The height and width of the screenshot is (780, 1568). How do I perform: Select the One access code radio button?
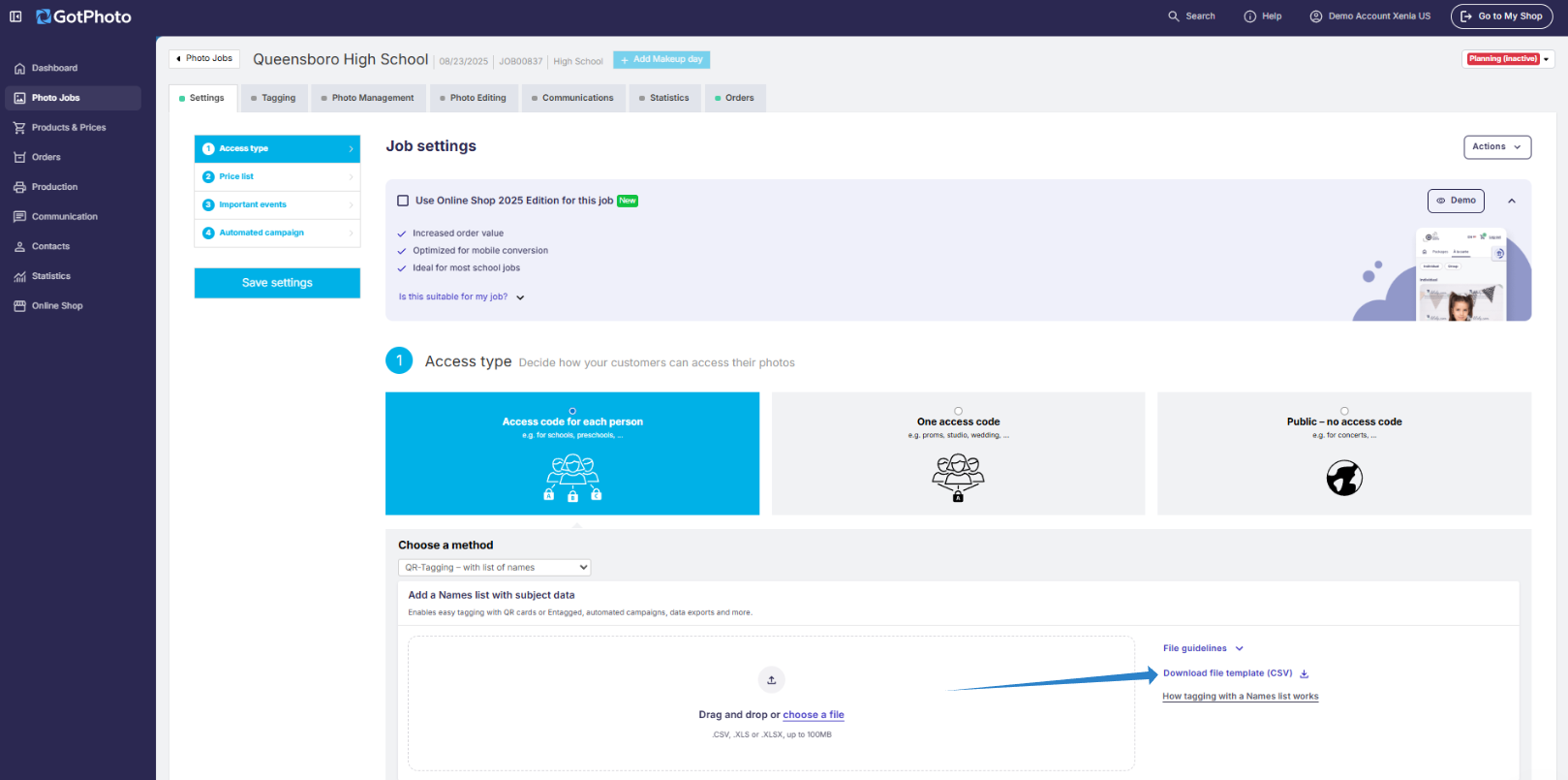point(958,411)
